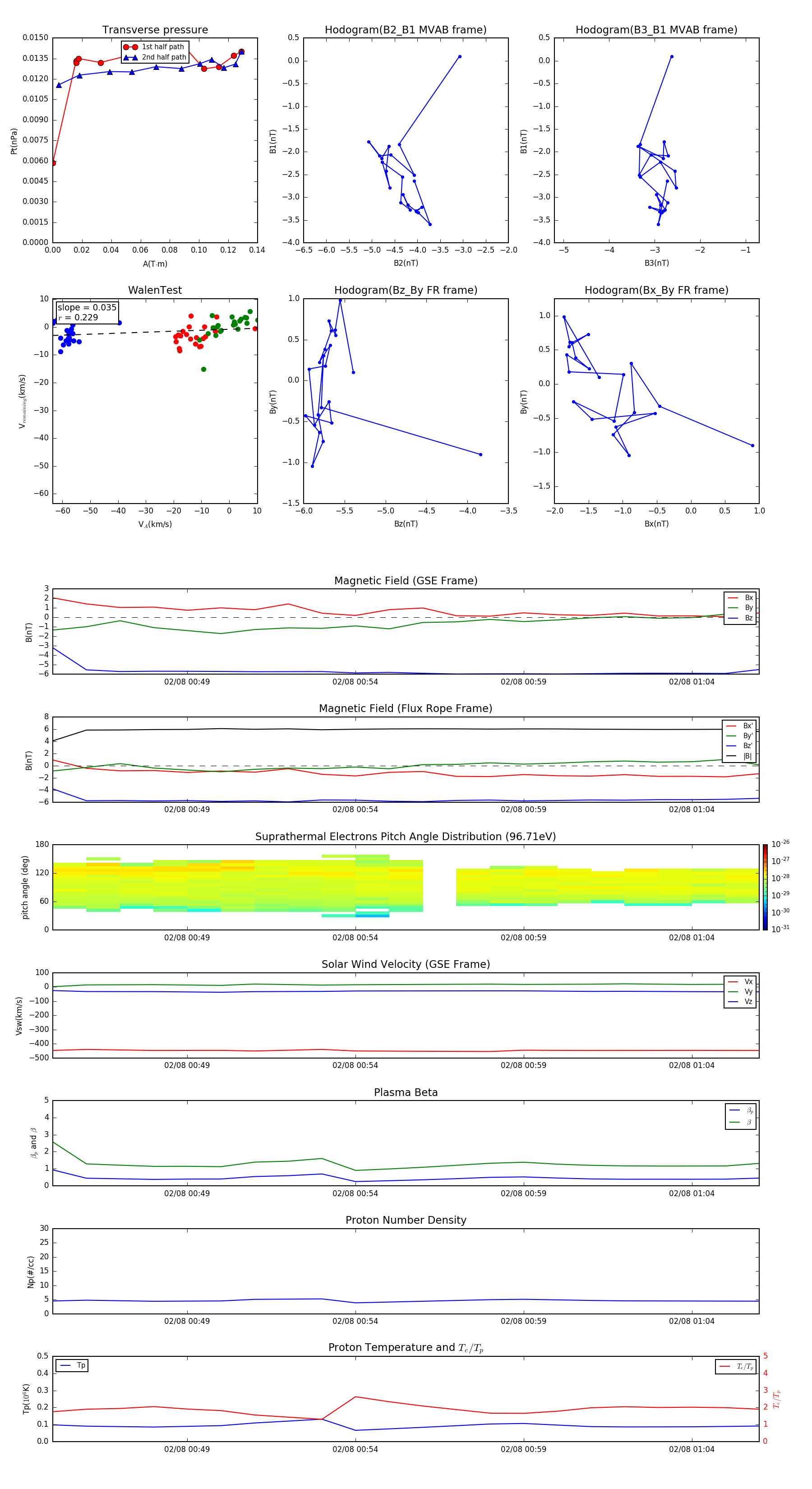Click "02/08 00:54" tick under Plasma Beta plot
This screenshot has height=1489, width=812.
[x=355, y=1193]
